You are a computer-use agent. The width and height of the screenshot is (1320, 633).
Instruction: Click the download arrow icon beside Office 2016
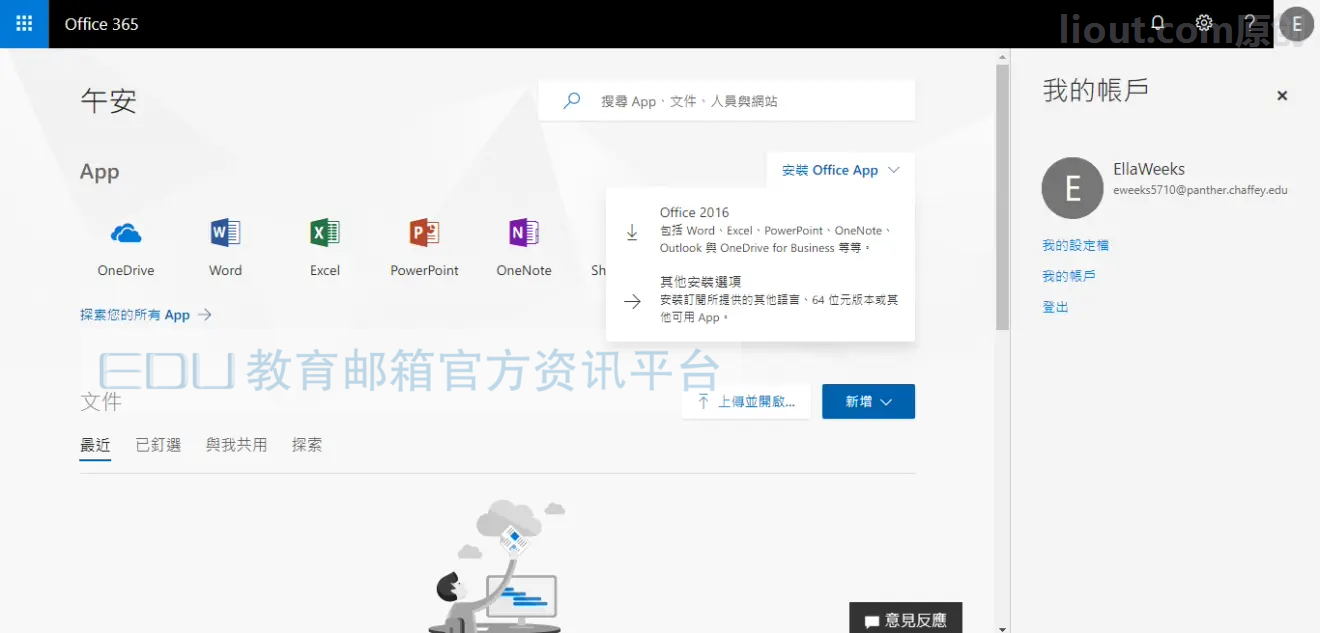coord(632,232)
